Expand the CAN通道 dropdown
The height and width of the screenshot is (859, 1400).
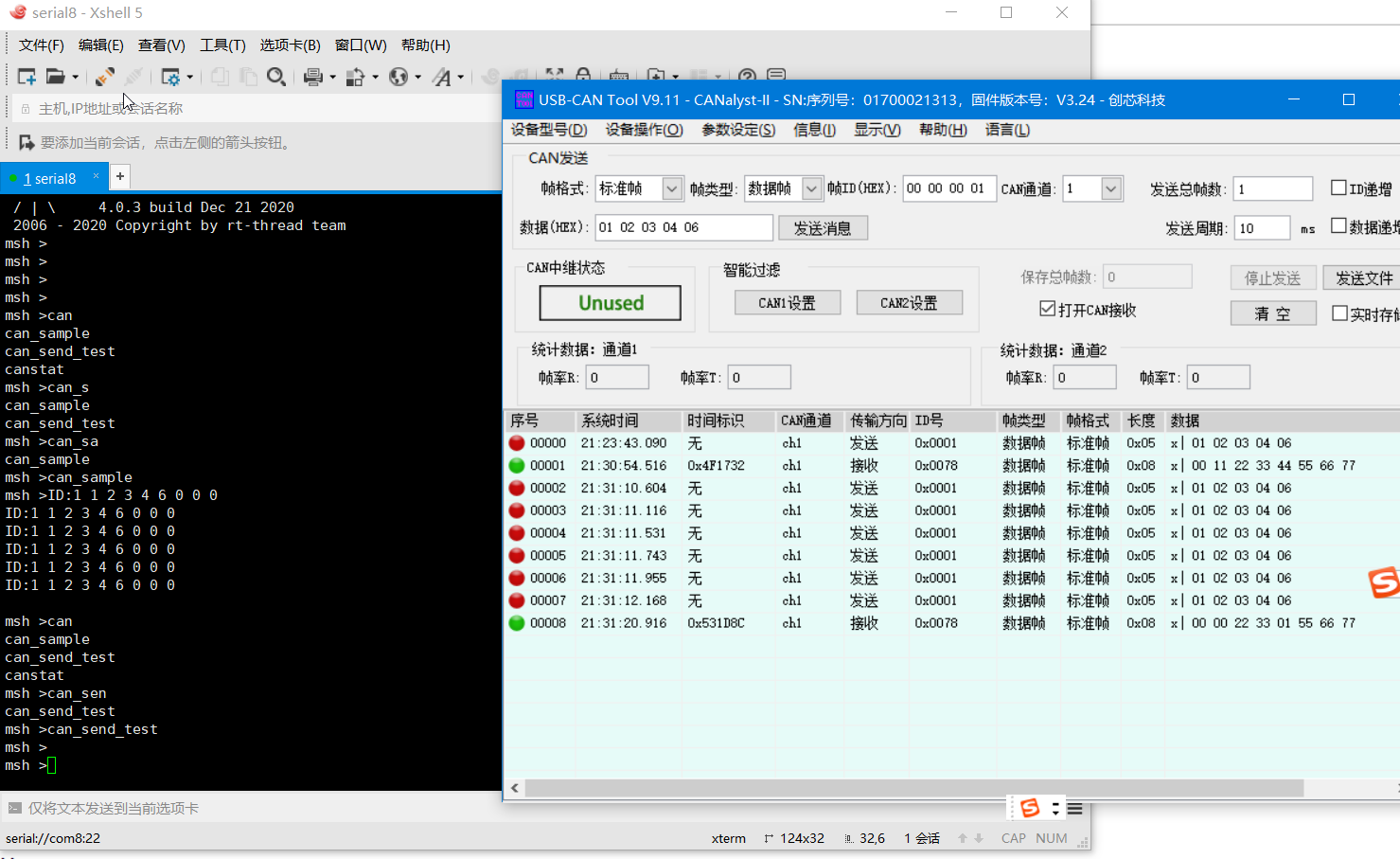(x=1111, y=188)
